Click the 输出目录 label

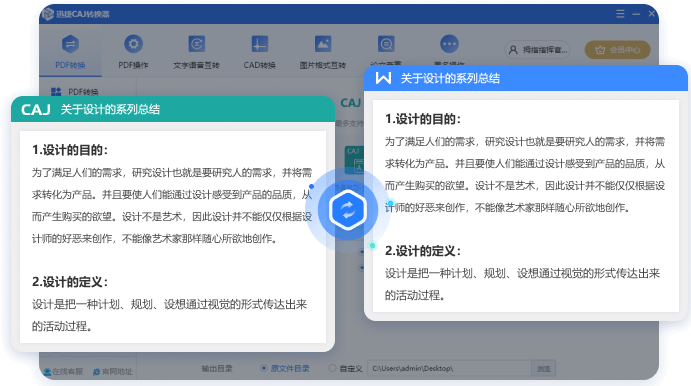(x=217, y=368)
